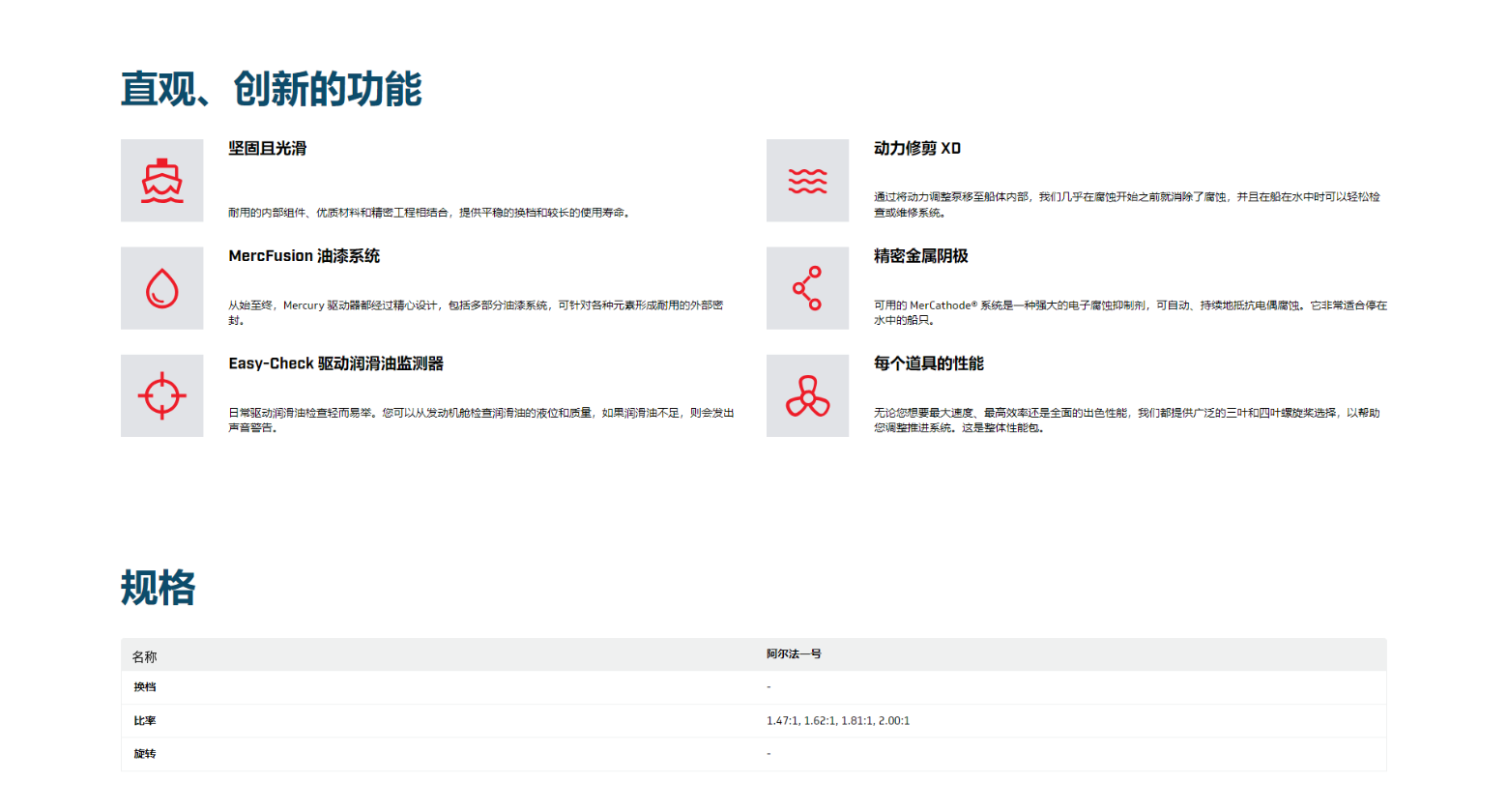1508x812 pixels.
Task: Select the 比率 row label
Action: click(145, 721)
